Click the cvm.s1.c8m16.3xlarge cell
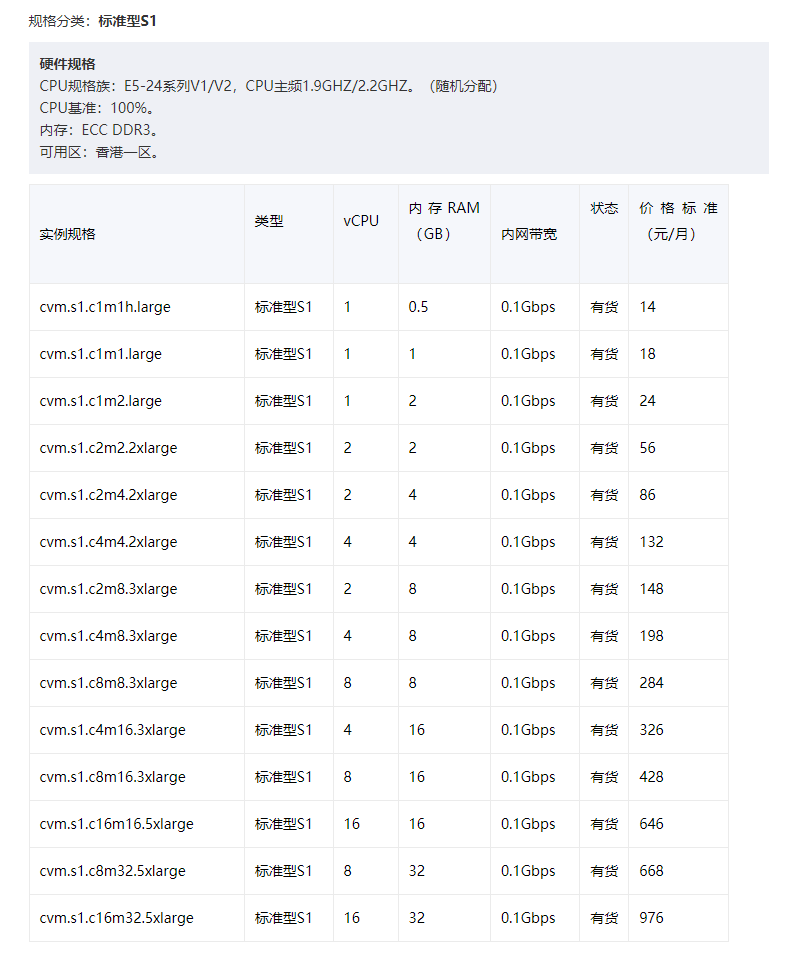Screen dimensions: 795x977 click(x=112, y=778)
